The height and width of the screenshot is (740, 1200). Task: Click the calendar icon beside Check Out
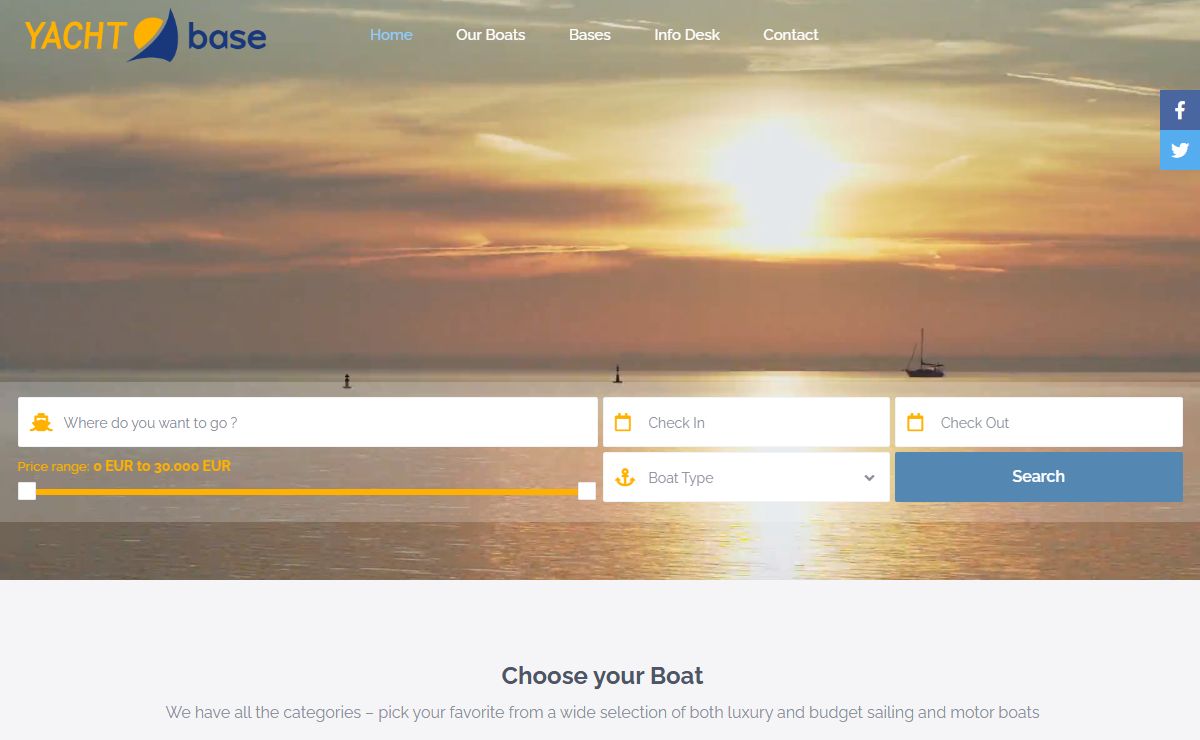click(915, 423)
